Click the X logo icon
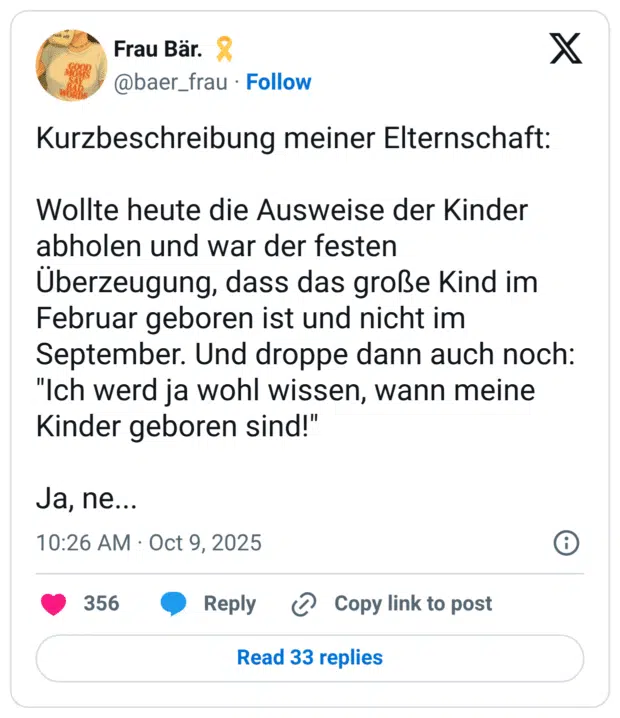Image resolution: width=620 pixels, height=718 pixels. (566, 48)
